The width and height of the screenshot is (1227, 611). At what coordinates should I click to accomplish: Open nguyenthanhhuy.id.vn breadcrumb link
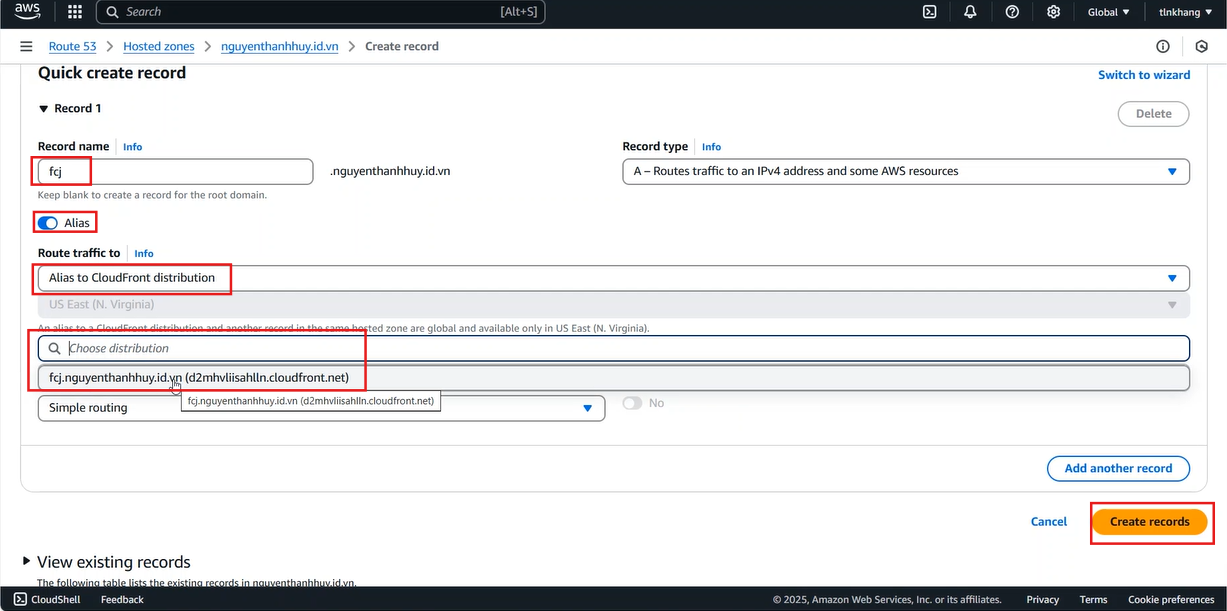280,46
